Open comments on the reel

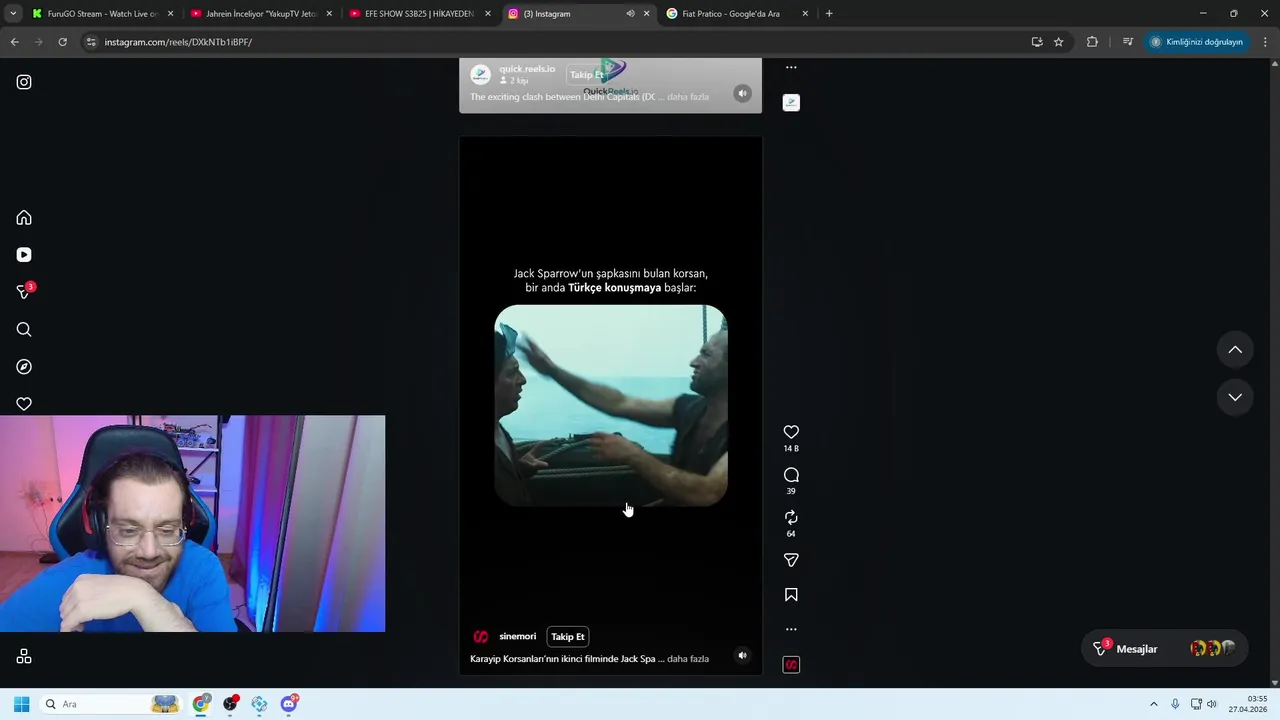[x=791, y=475]
